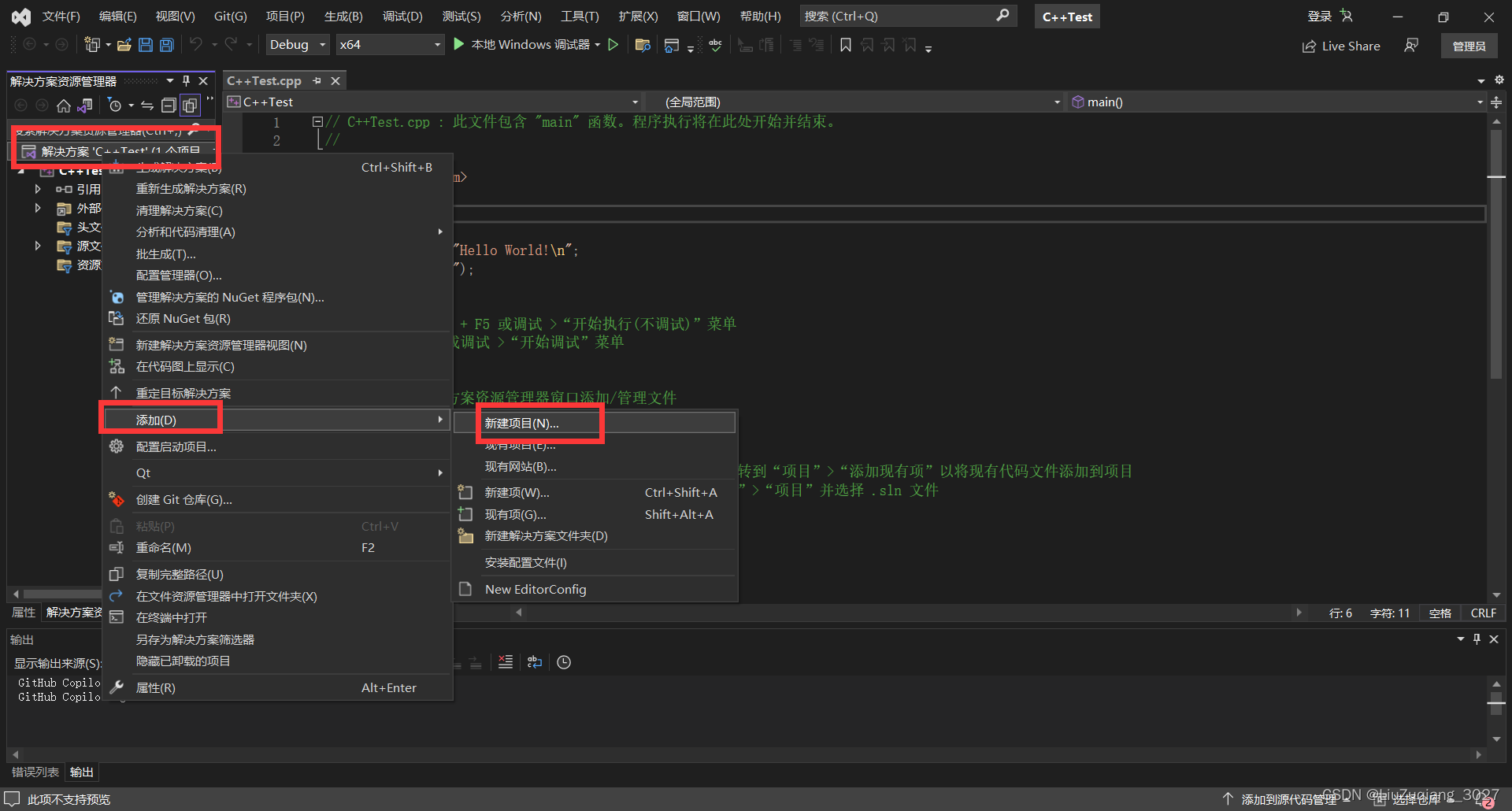Click the Home icon in Solution Explorer toolbar
1512x811 pixels.
click(x=64, y=105)
